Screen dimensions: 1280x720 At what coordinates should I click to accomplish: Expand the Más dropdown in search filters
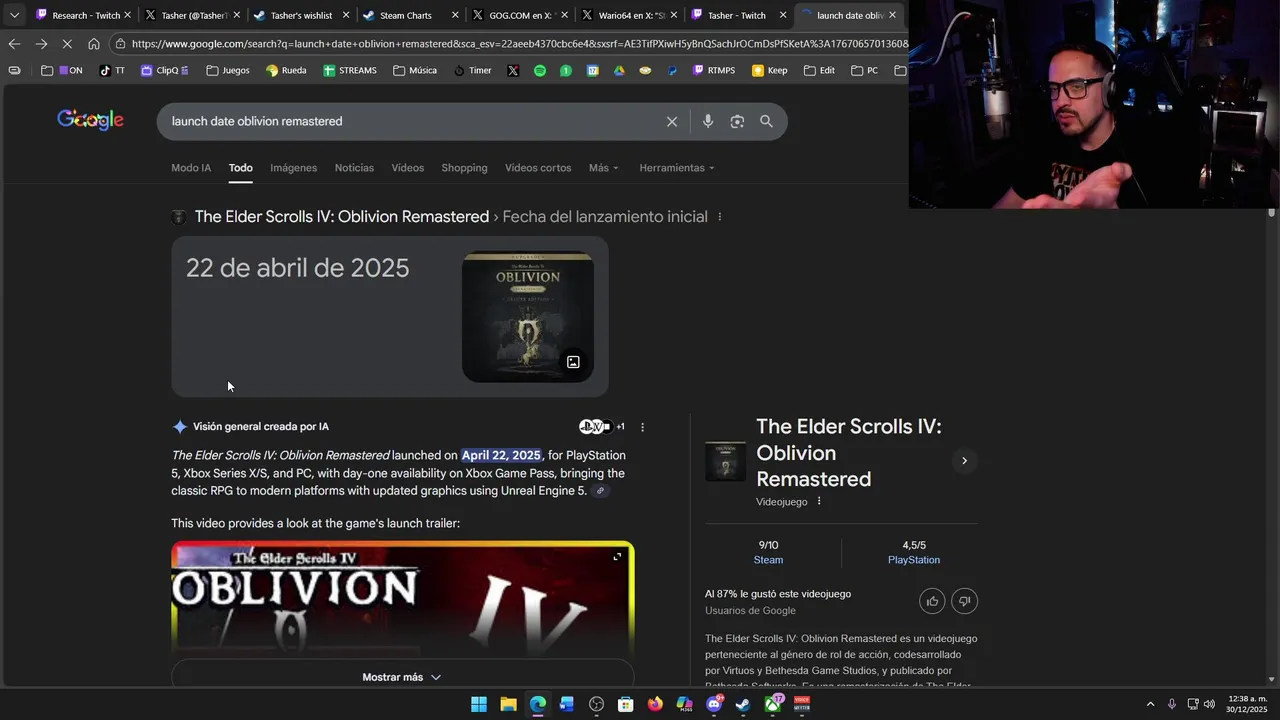(604, 168)
